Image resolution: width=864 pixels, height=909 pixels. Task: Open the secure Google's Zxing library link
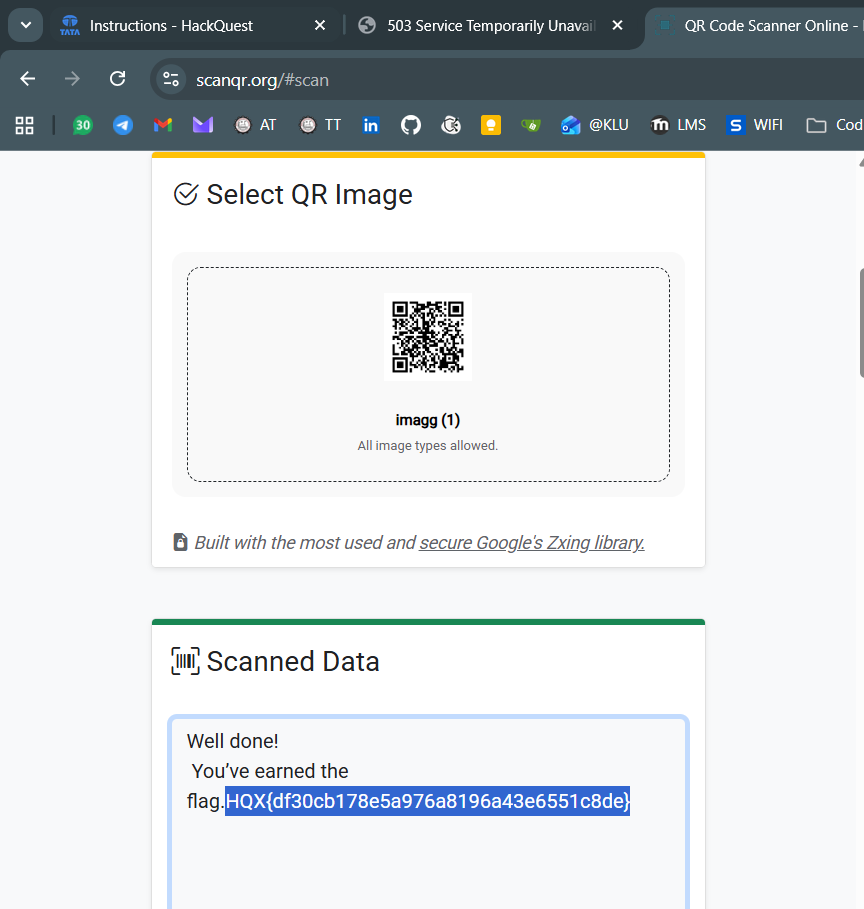pos(532,543)
